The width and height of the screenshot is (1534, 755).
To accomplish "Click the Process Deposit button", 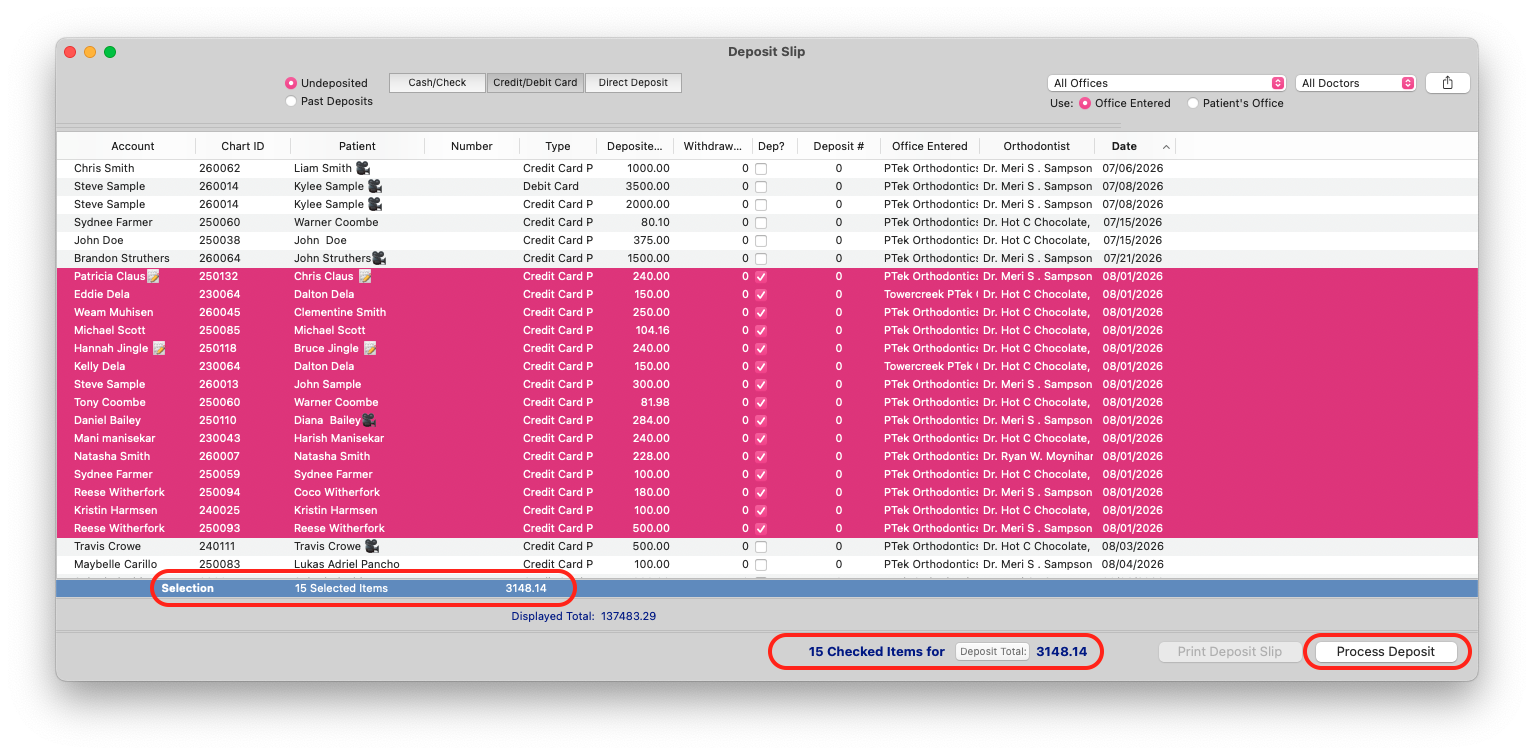I will click(x=1385, y=651).
